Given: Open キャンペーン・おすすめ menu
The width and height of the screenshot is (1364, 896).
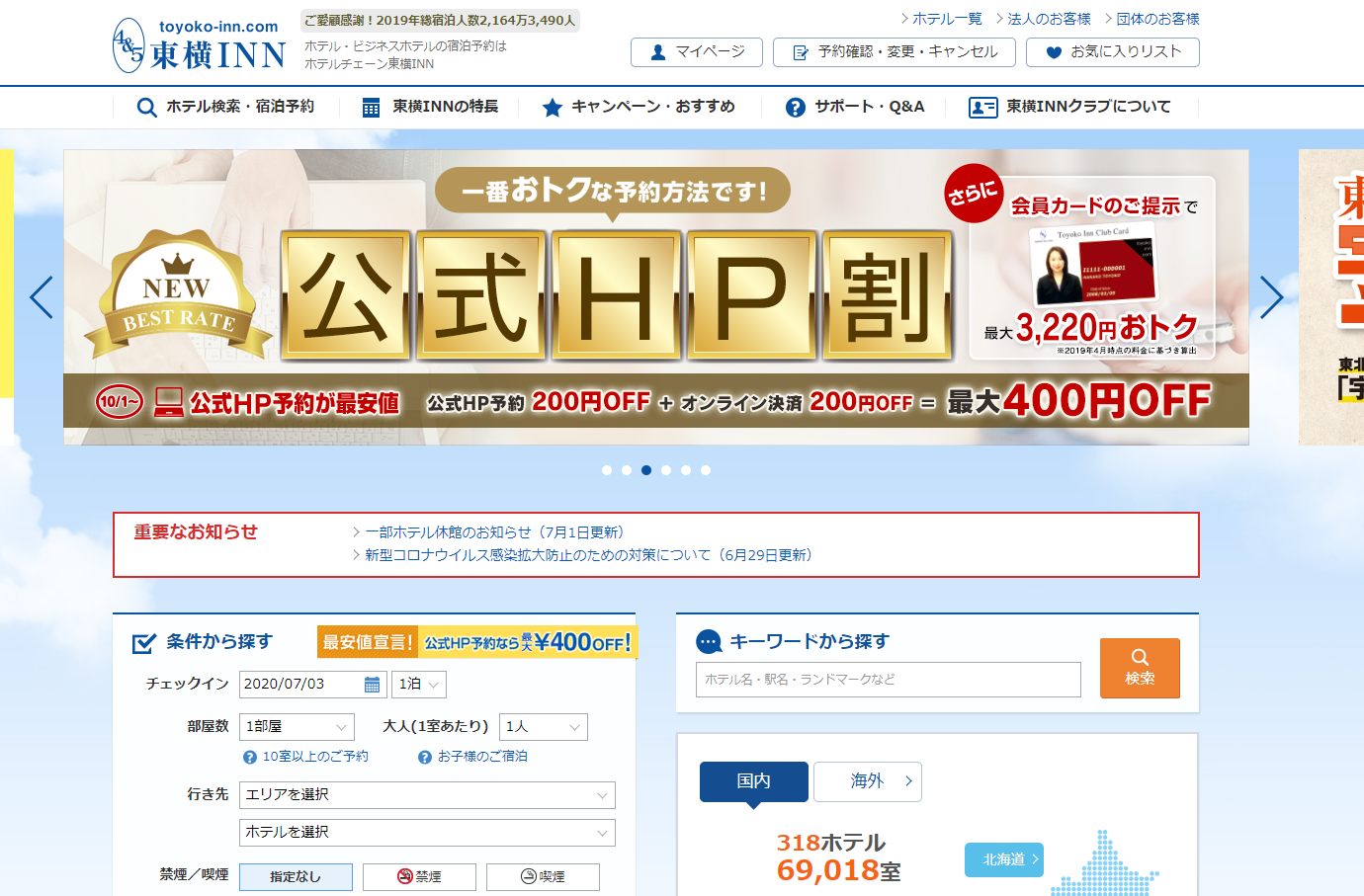Looking at the screenshot, I should tap(639, 107).
